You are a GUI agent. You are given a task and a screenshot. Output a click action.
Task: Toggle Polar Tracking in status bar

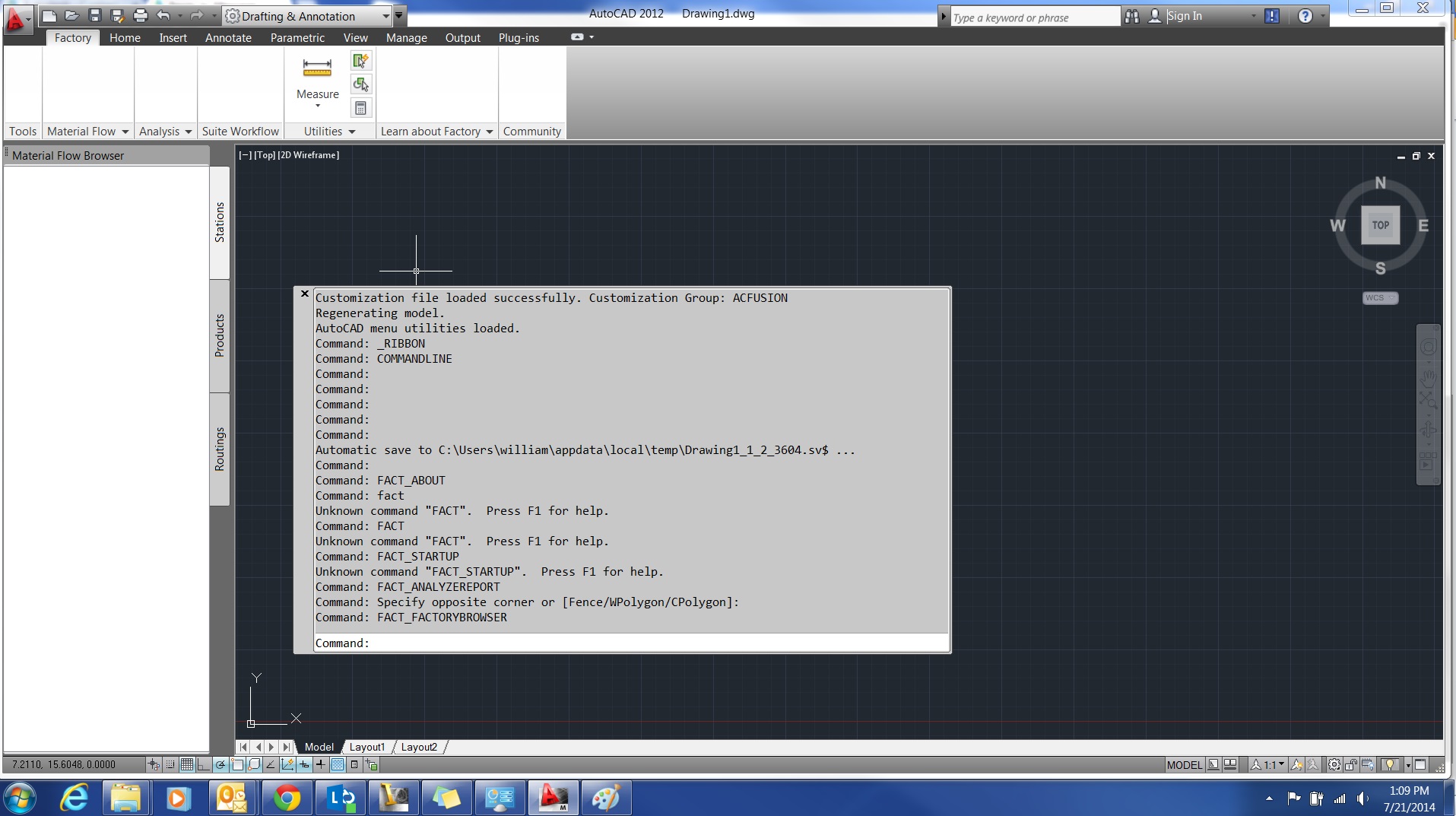[220, 764]
